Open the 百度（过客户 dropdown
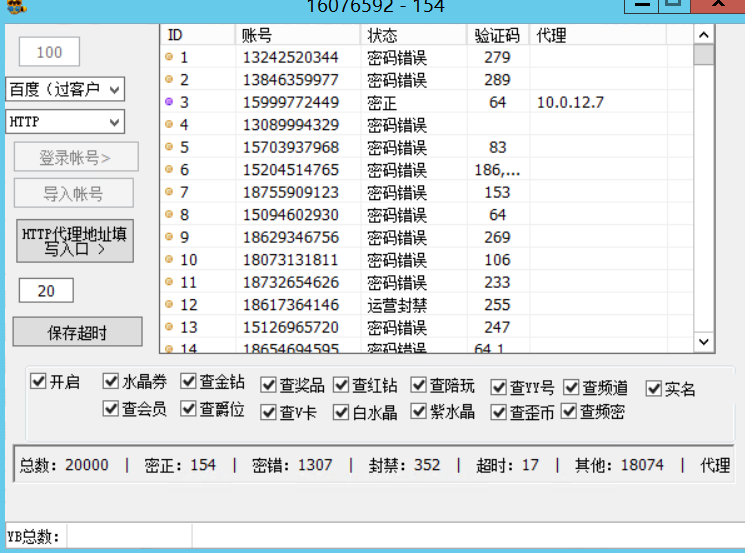 click(65, 89)
